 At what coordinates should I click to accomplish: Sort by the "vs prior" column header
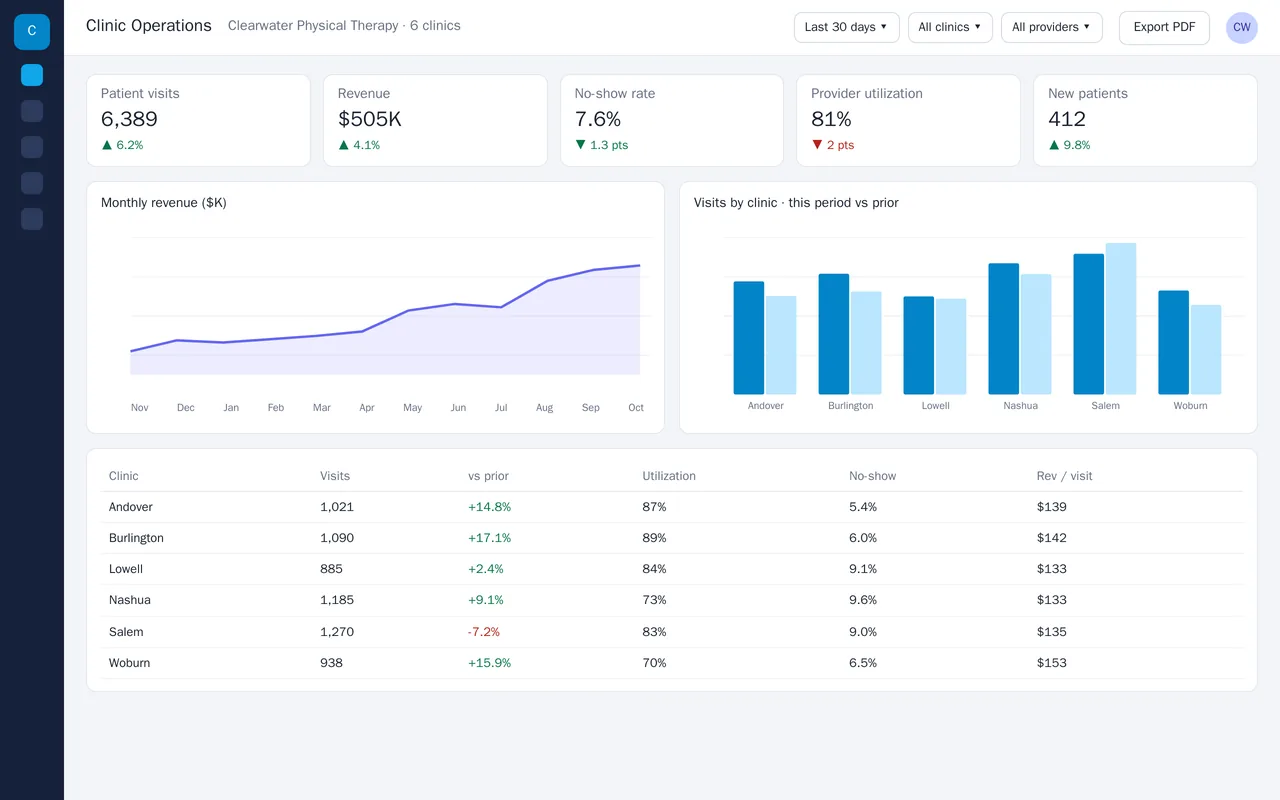(488, 476)
